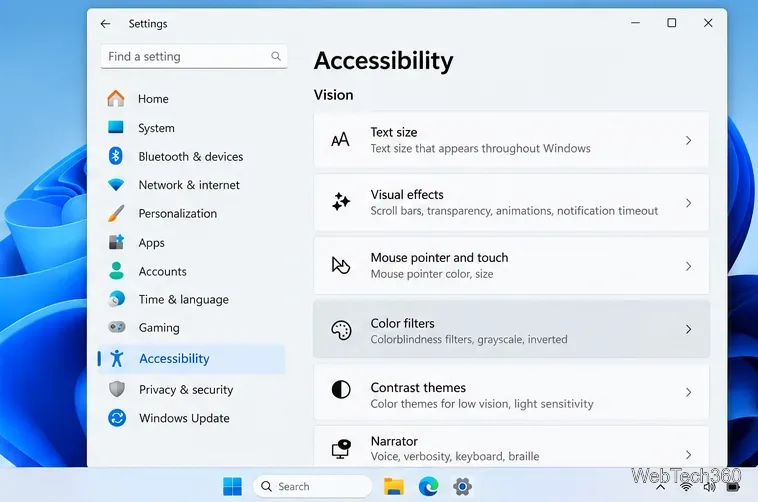Select the Accessibility sidebar label
Screen dimensions: 758x502
[x=174, y=358]
